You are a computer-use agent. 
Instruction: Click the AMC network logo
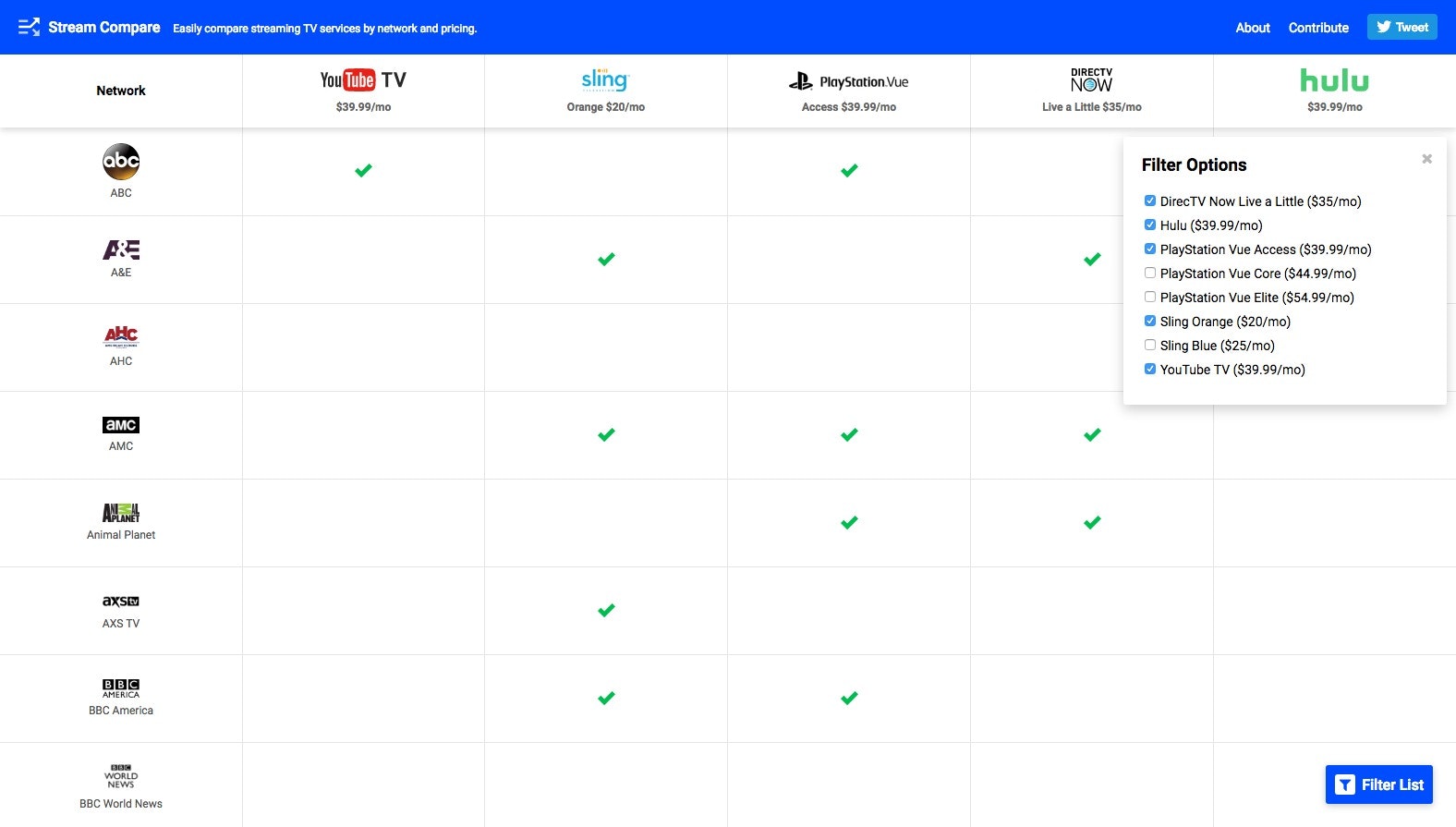tap(121, 425)
